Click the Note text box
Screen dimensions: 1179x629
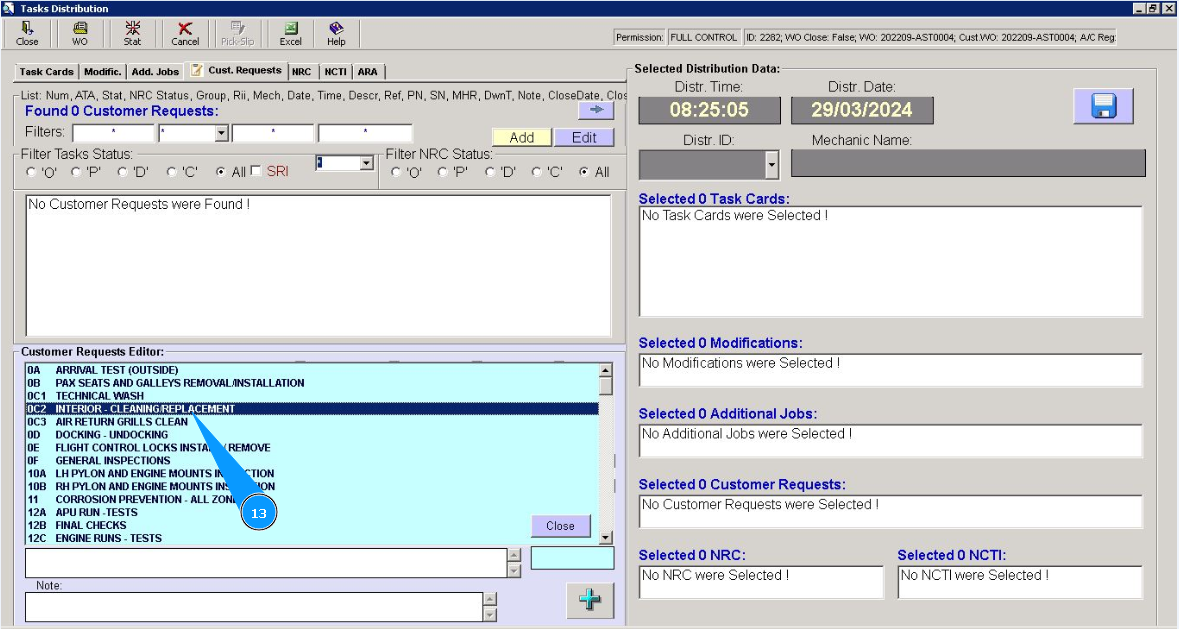coord(253,607)
